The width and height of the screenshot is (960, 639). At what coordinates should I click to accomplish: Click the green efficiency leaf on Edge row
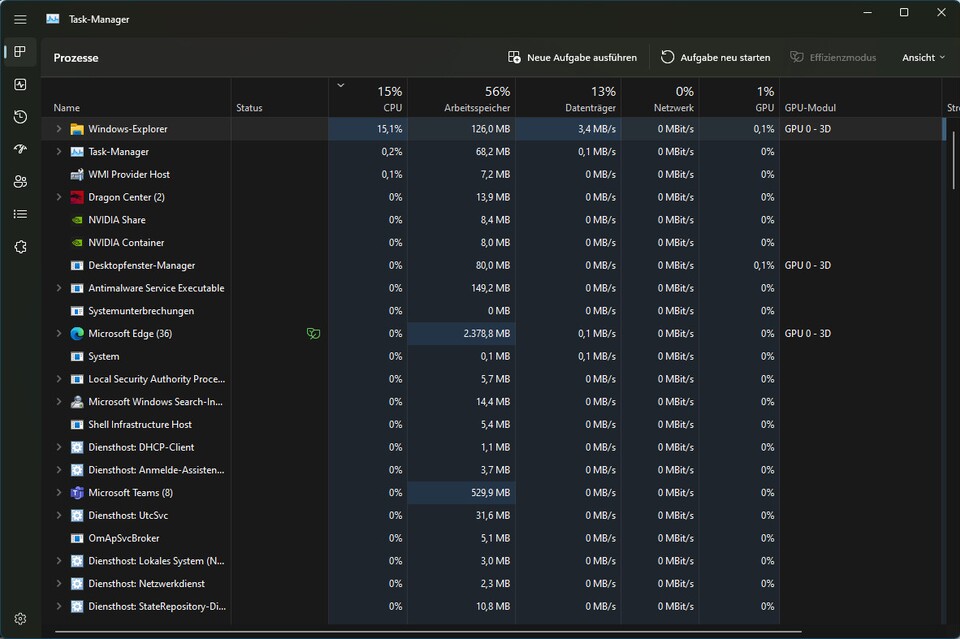click(x=313, y=334)
